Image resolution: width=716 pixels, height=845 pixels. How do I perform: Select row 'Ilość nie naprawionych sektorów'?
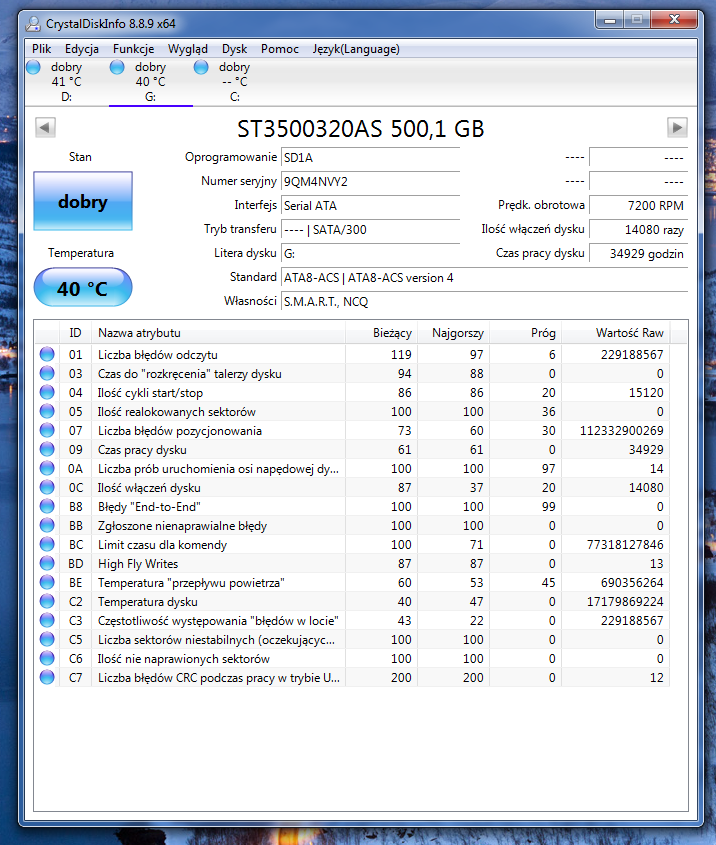pyautogui.click(x=352, y=658)
